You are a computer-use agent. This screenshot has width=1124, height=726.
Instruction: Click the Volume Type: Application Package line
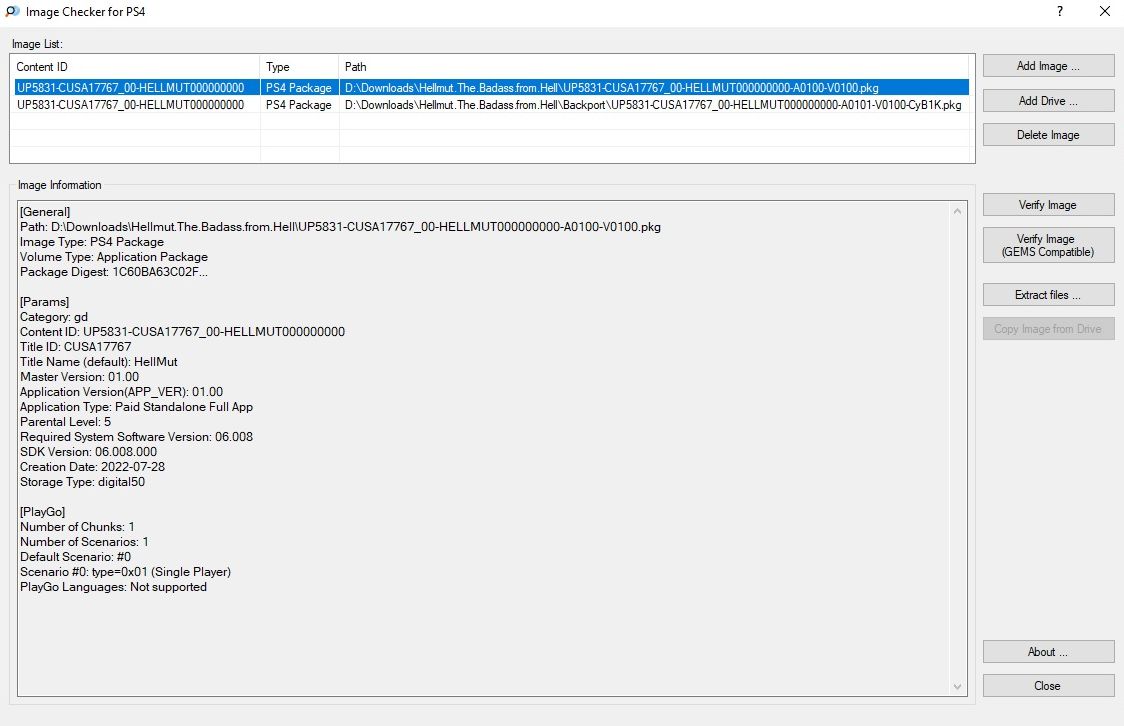[114, 257]
